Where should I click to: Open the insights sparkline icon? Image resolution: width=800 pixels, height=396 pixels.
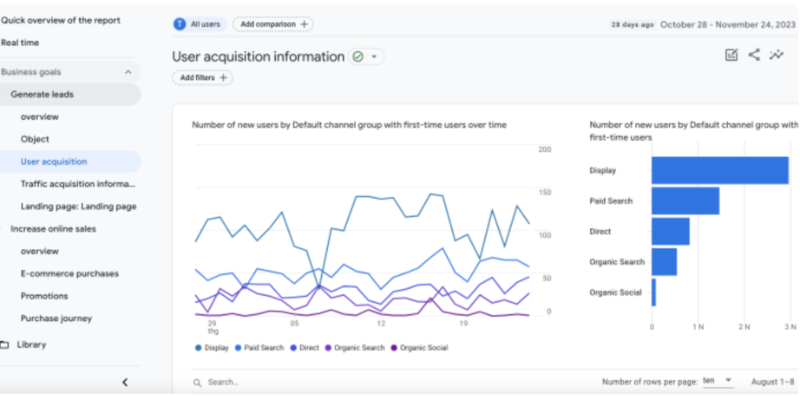[777, 55]
